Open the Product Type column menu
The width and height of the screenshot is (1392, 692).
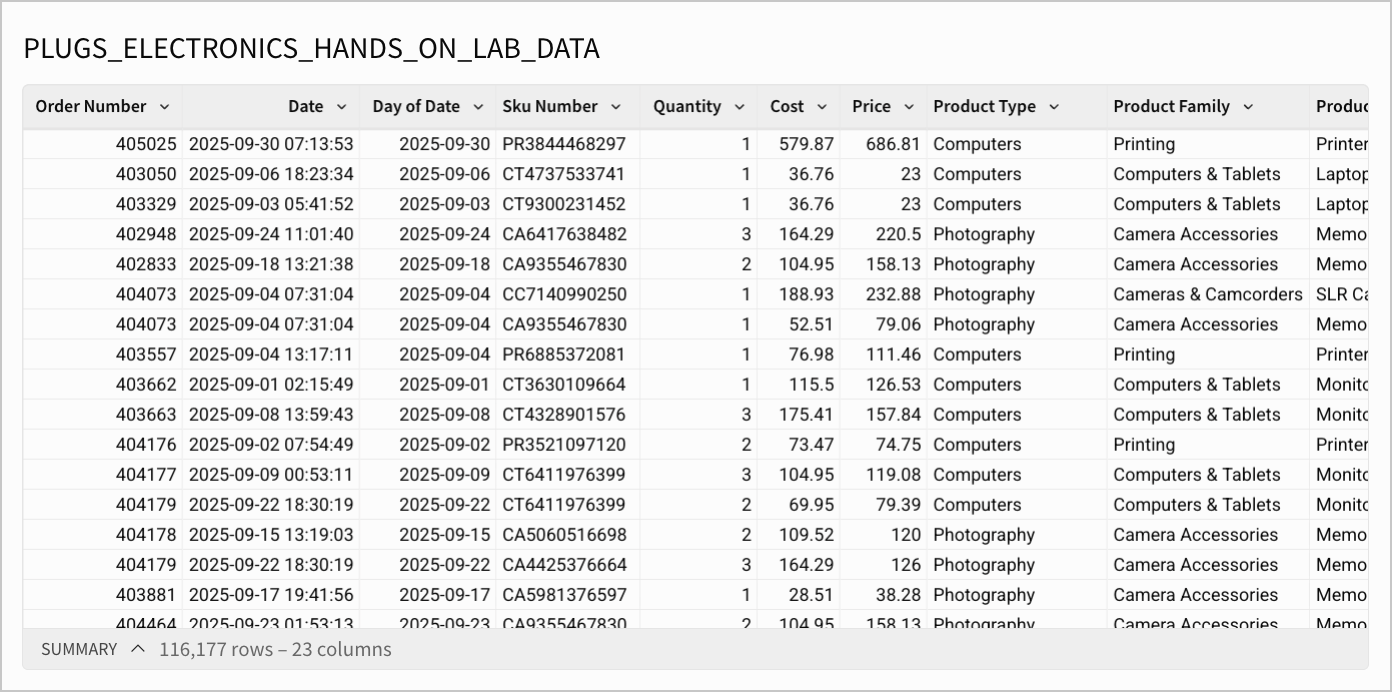point(1054,106)
